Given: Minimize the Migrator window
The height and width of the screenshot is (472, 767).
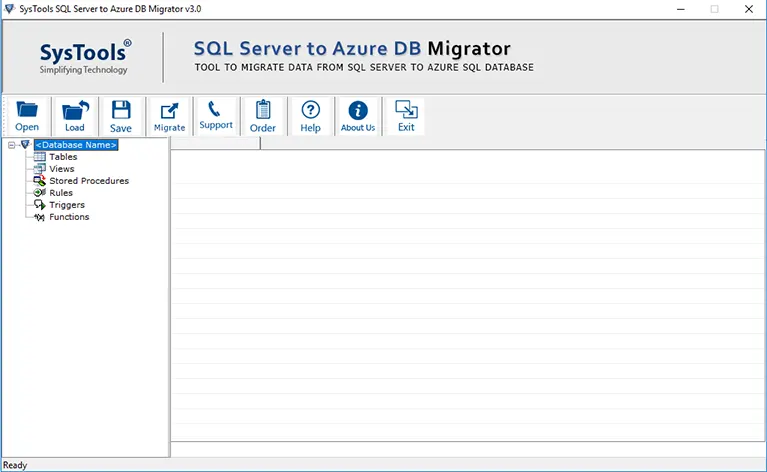Looking at the screenshot, I should pyautogui.click(x=680, y=9).
